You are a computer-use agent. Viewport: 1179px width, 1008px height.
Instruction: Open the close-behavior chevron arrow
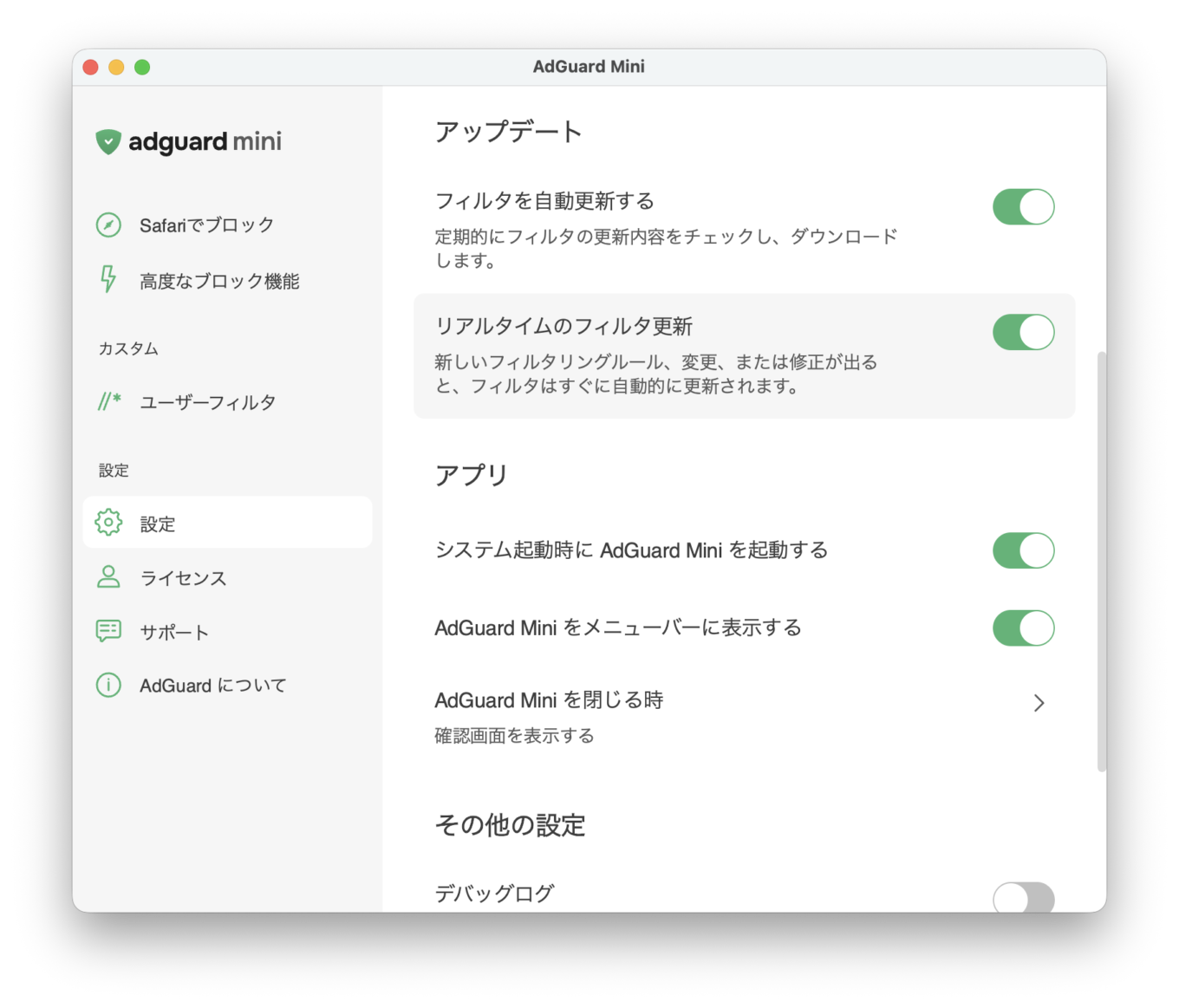tap(1039, 702)
